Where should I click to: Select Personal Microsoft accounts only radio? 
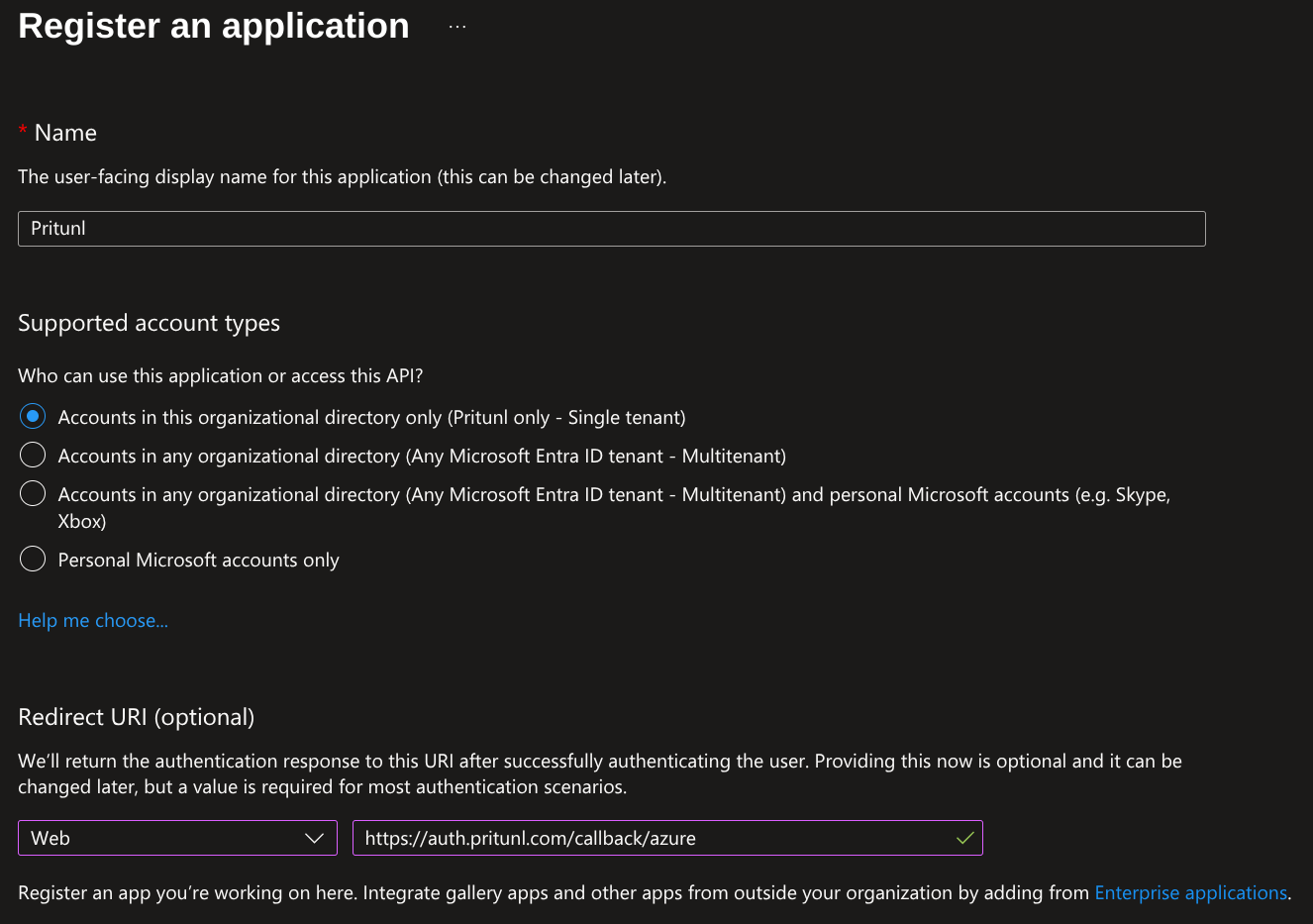point(33,560)
